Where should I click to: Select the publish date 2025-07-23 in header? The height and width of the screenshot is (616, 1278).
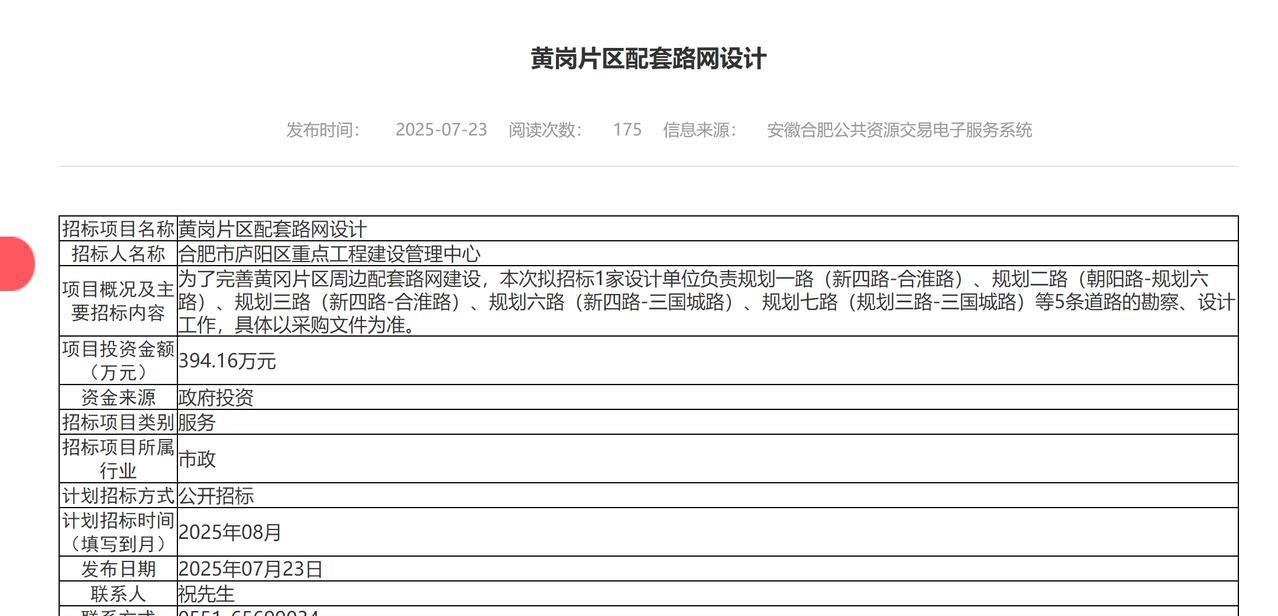(x=441, y=130)
